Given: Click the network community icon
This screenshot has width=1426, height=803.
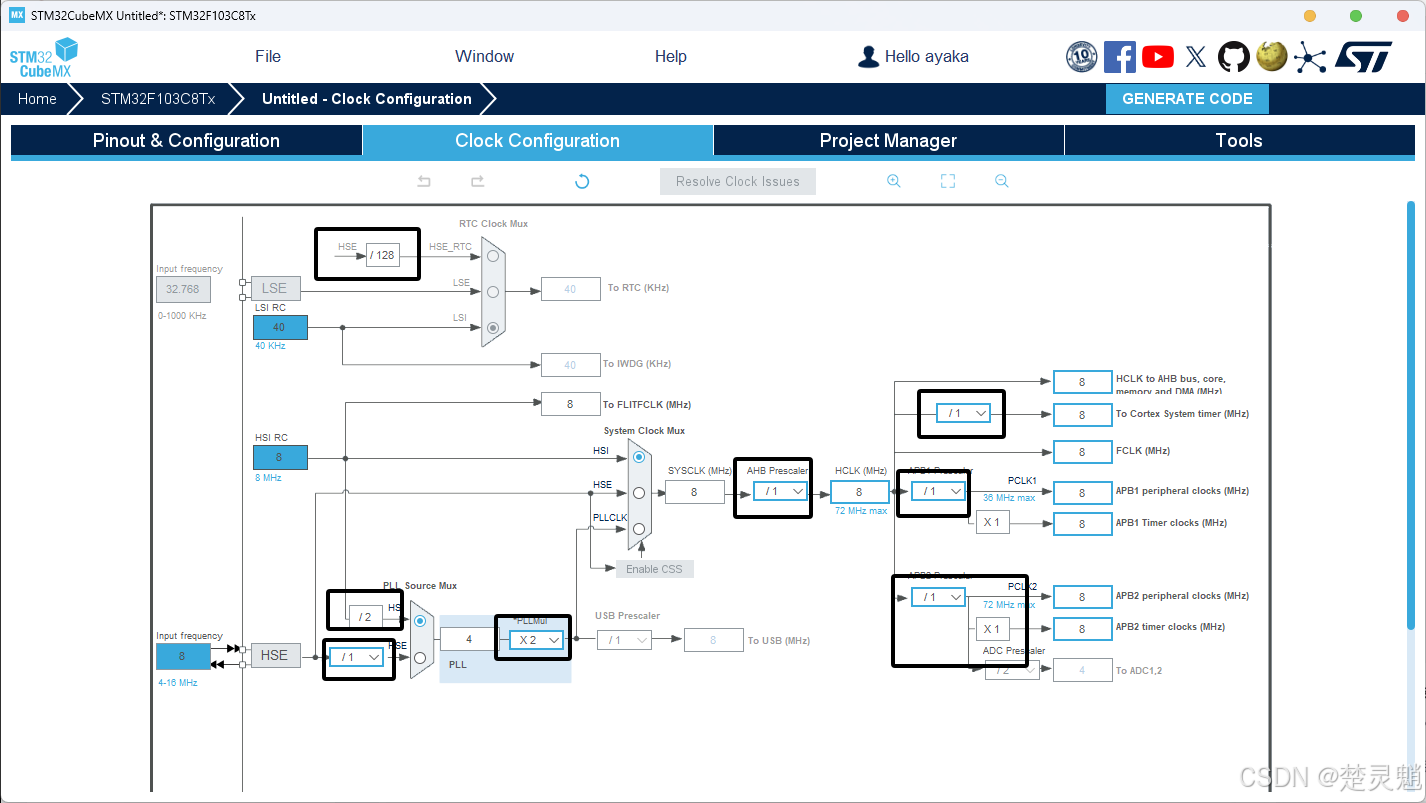Looking at the screenshot, I should coord(1309,57).
